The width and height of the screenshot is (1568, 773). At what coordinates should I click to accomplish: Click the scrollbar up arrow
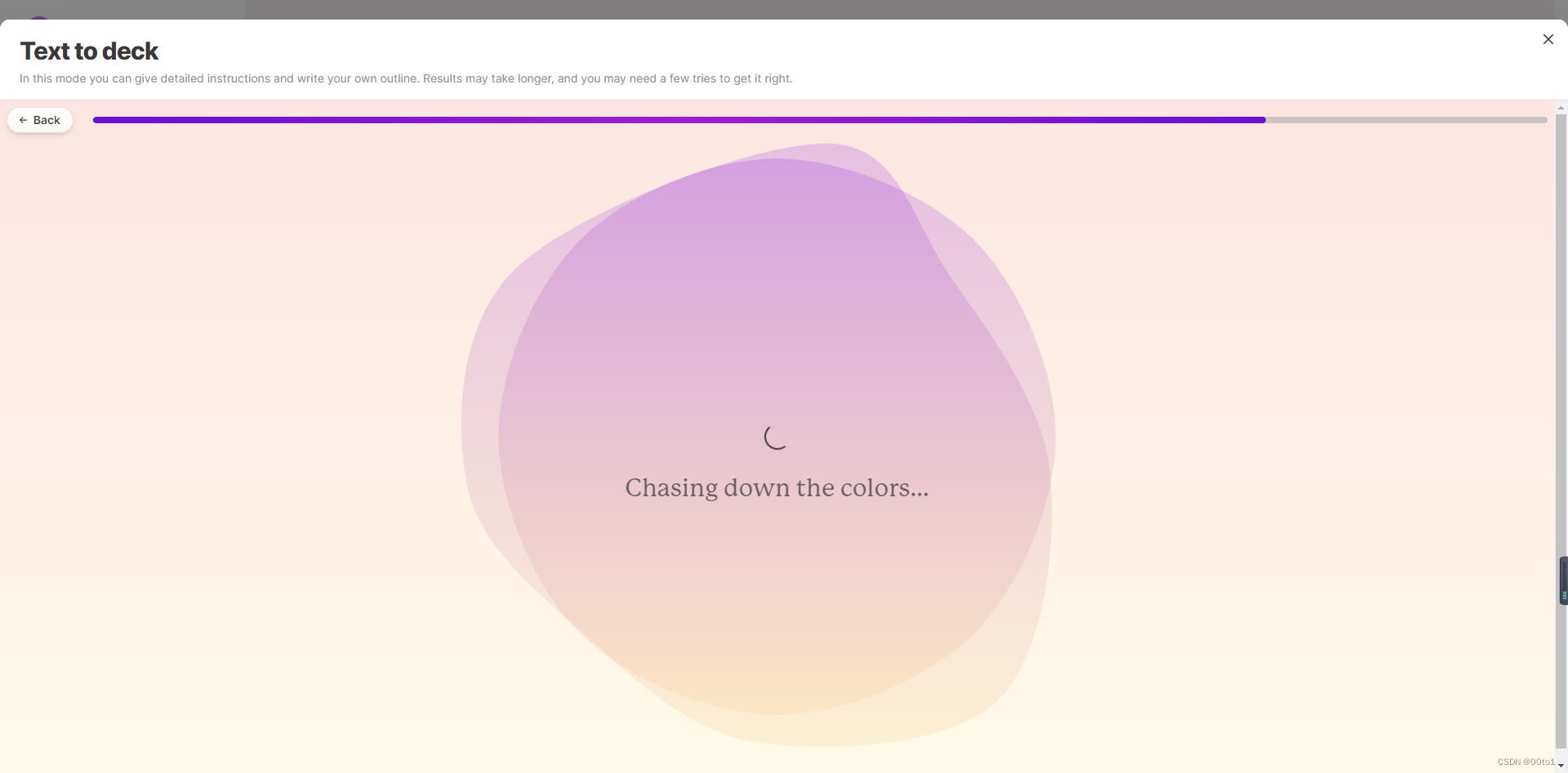point(1561,108)
